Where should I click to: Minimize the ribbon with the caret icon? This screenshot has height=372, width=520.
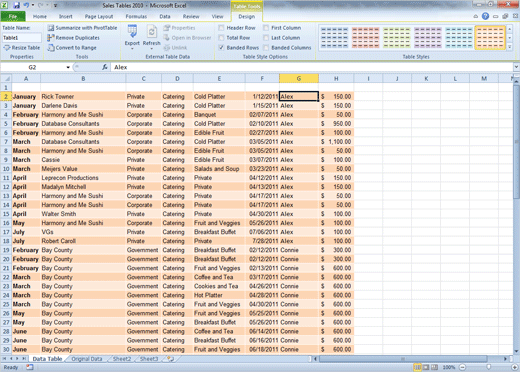476,16
